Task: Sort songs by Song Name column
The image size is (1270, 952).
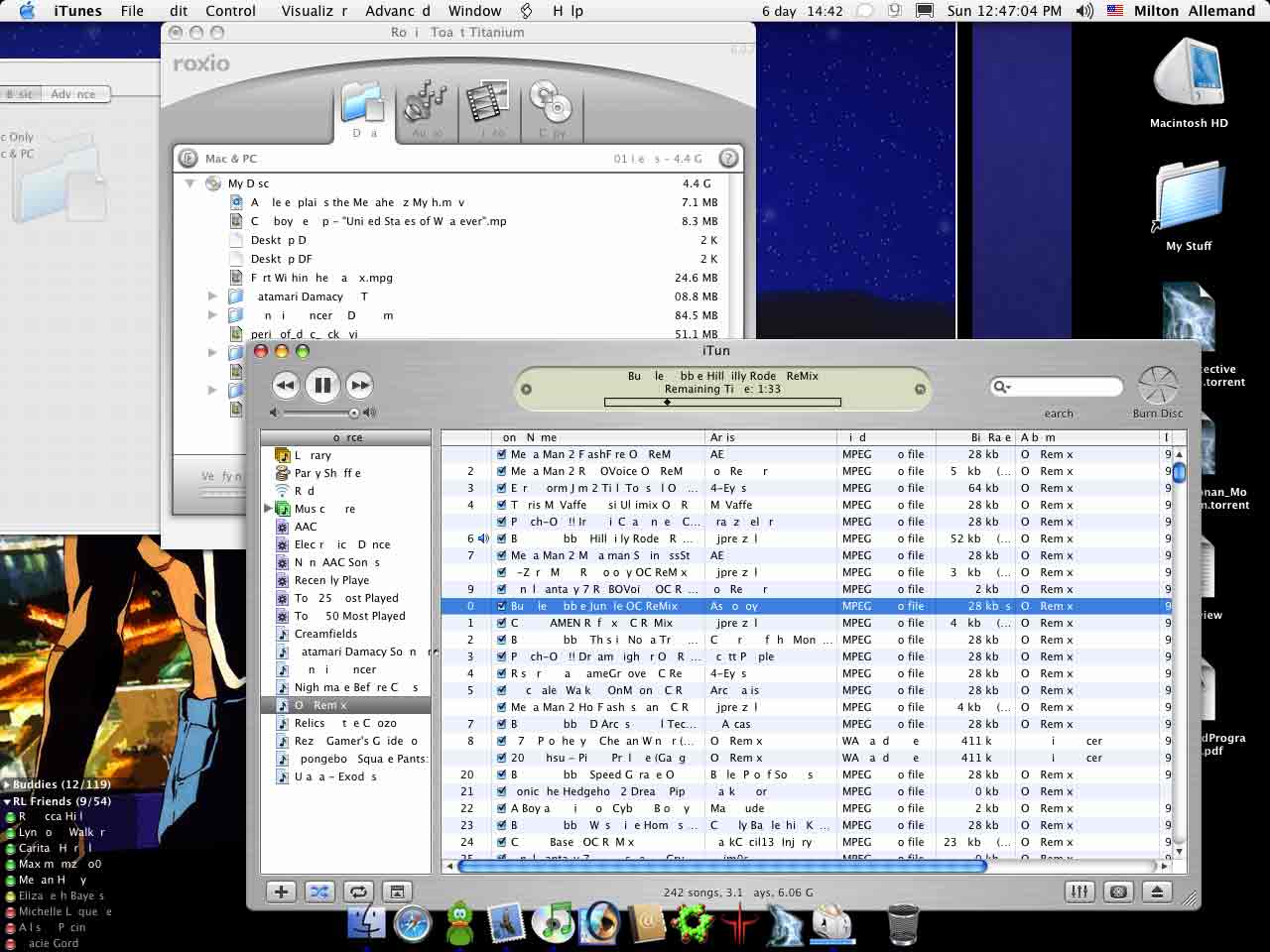Action: [x=598, y=437]
